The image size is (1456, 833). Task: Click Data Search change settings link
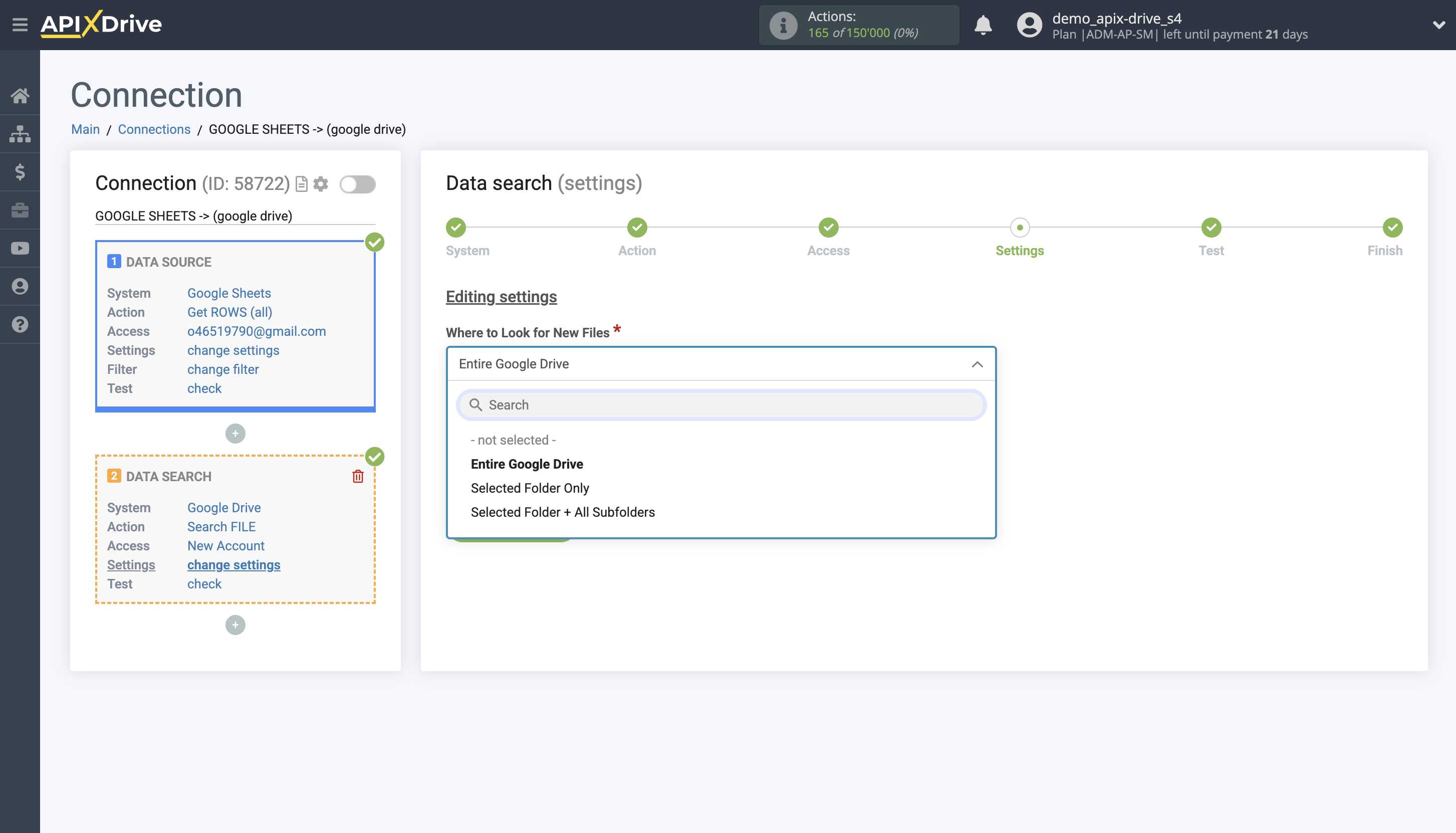click(233, 565)
